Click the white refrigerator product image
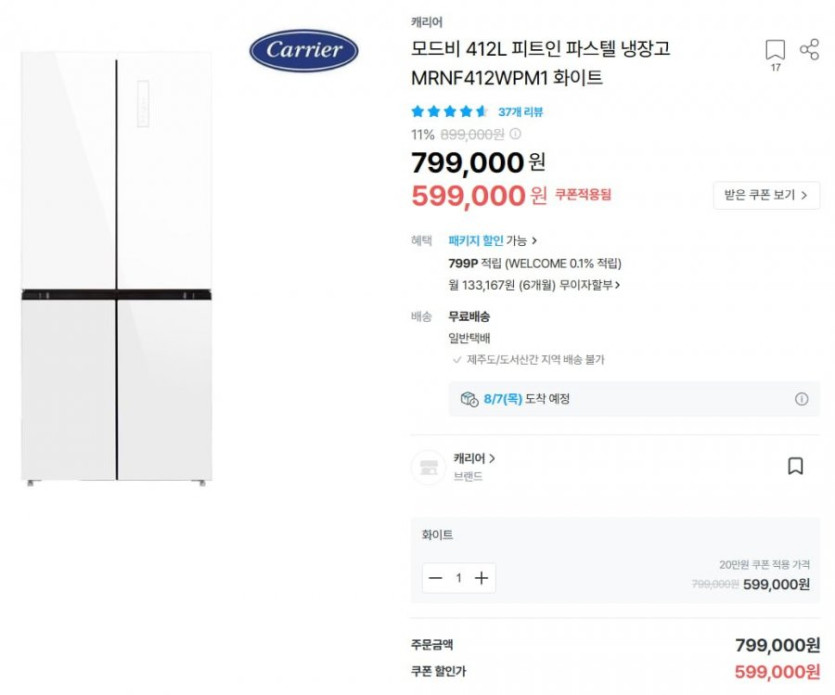 (117, 270)
